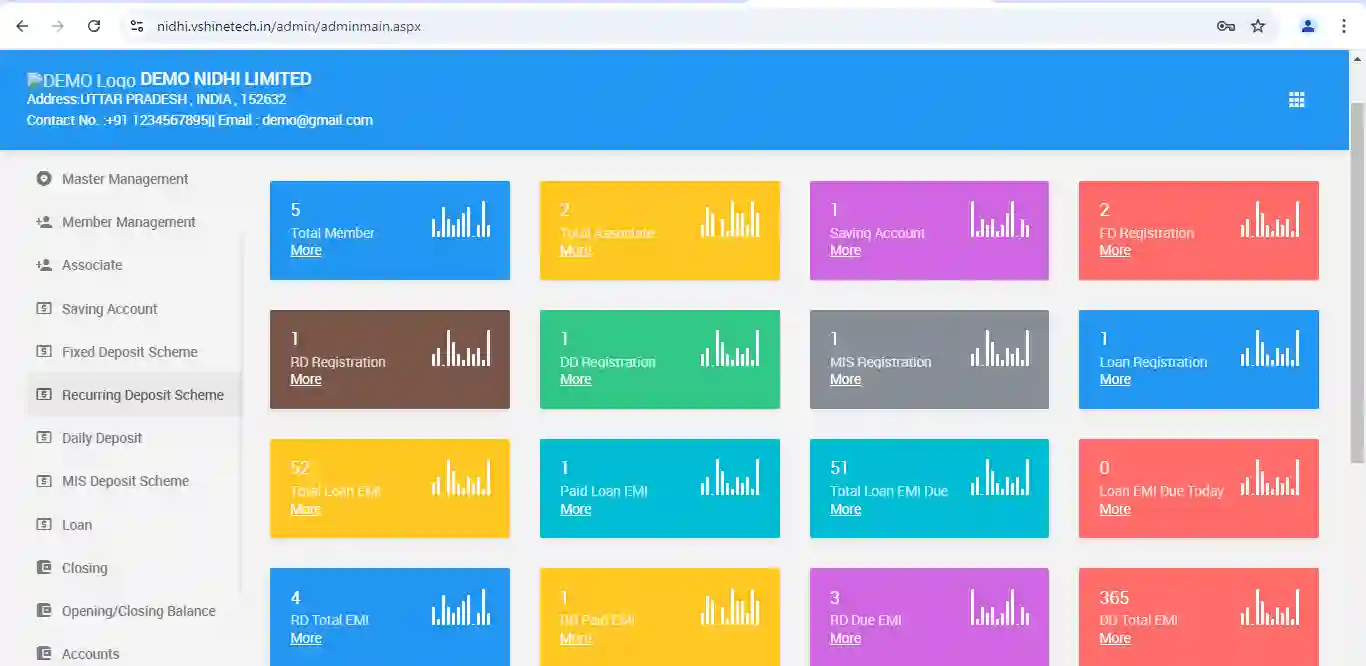1366x666 pixels.
Task: Open MIS Deposit Scheme in sidebar
Action: click(x=125, y=481)
